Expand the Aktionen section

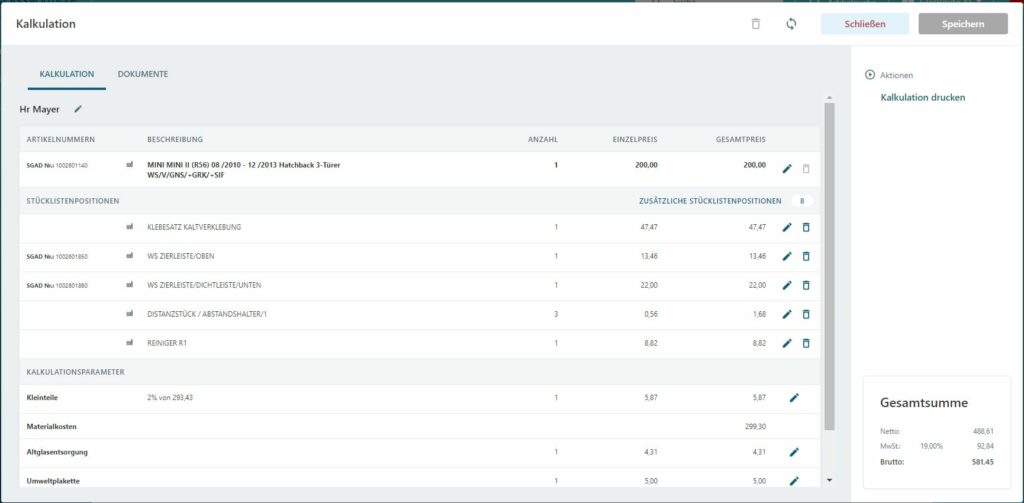(870, 75)
